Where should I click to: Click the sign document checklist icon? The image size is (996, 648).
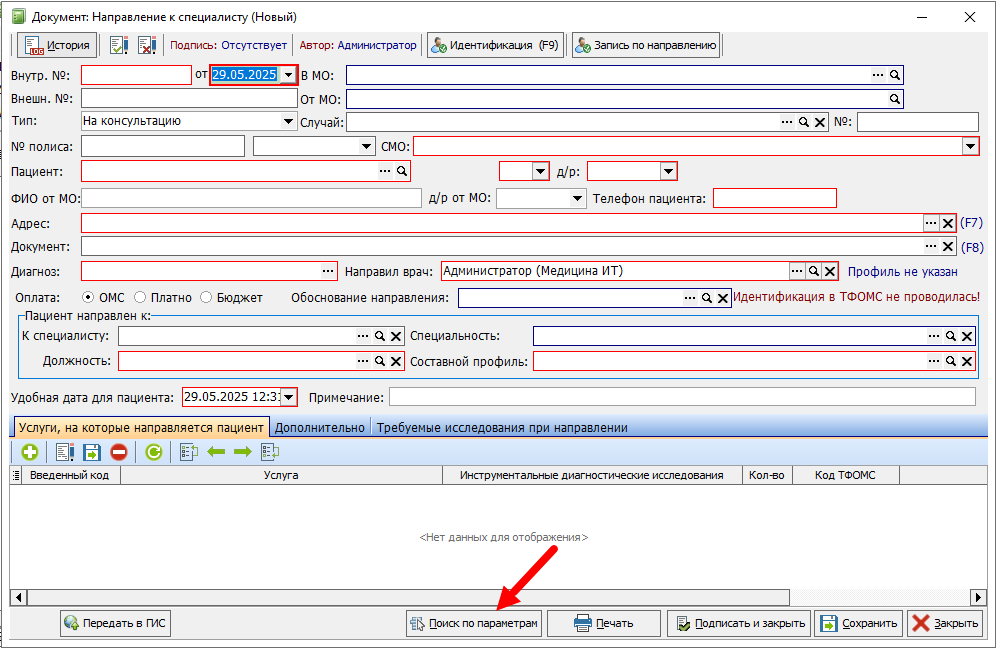(119, 45)
